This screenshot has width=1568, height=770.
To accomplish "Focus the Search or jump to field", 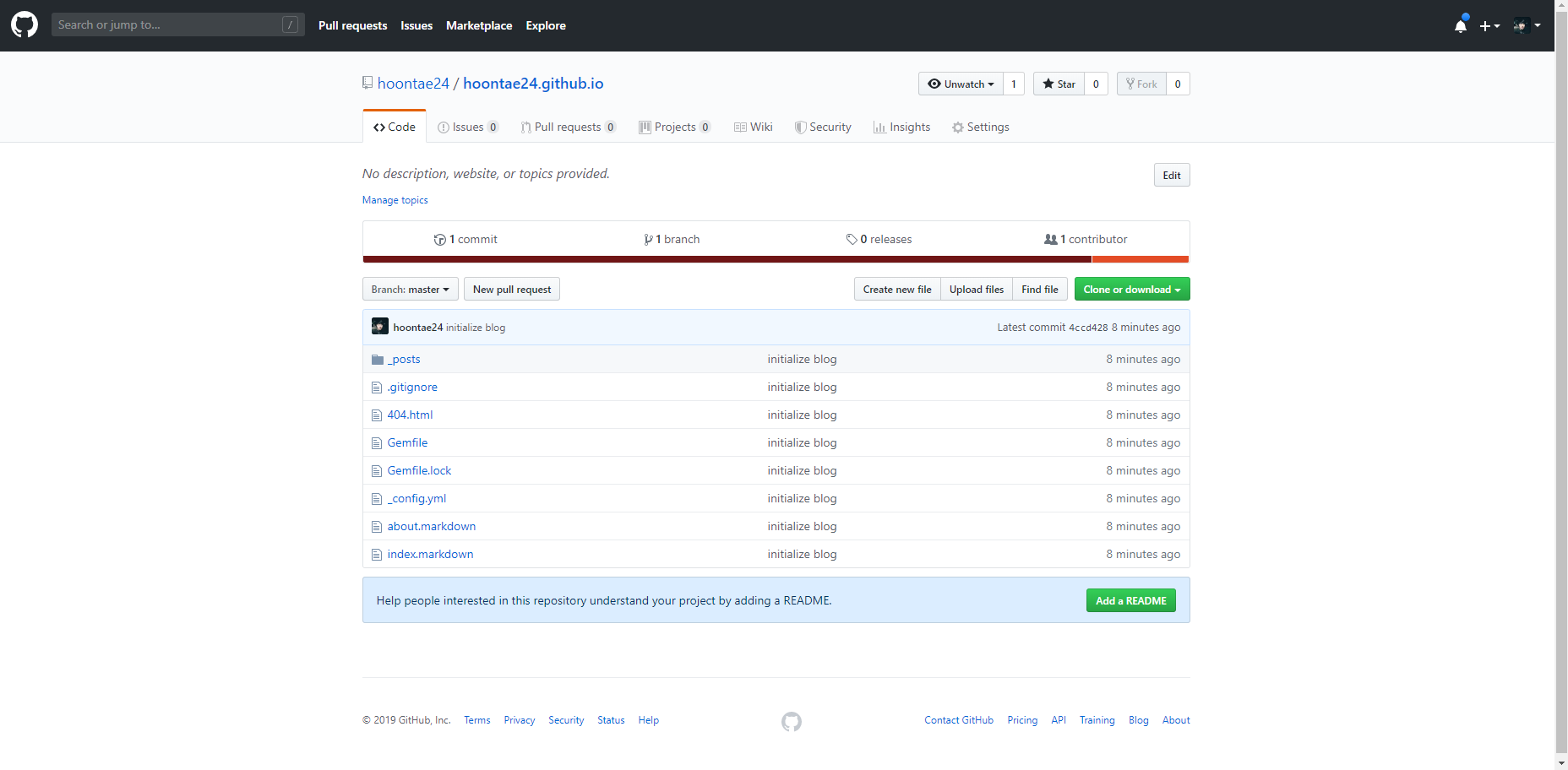I will [x=178, y=24].
